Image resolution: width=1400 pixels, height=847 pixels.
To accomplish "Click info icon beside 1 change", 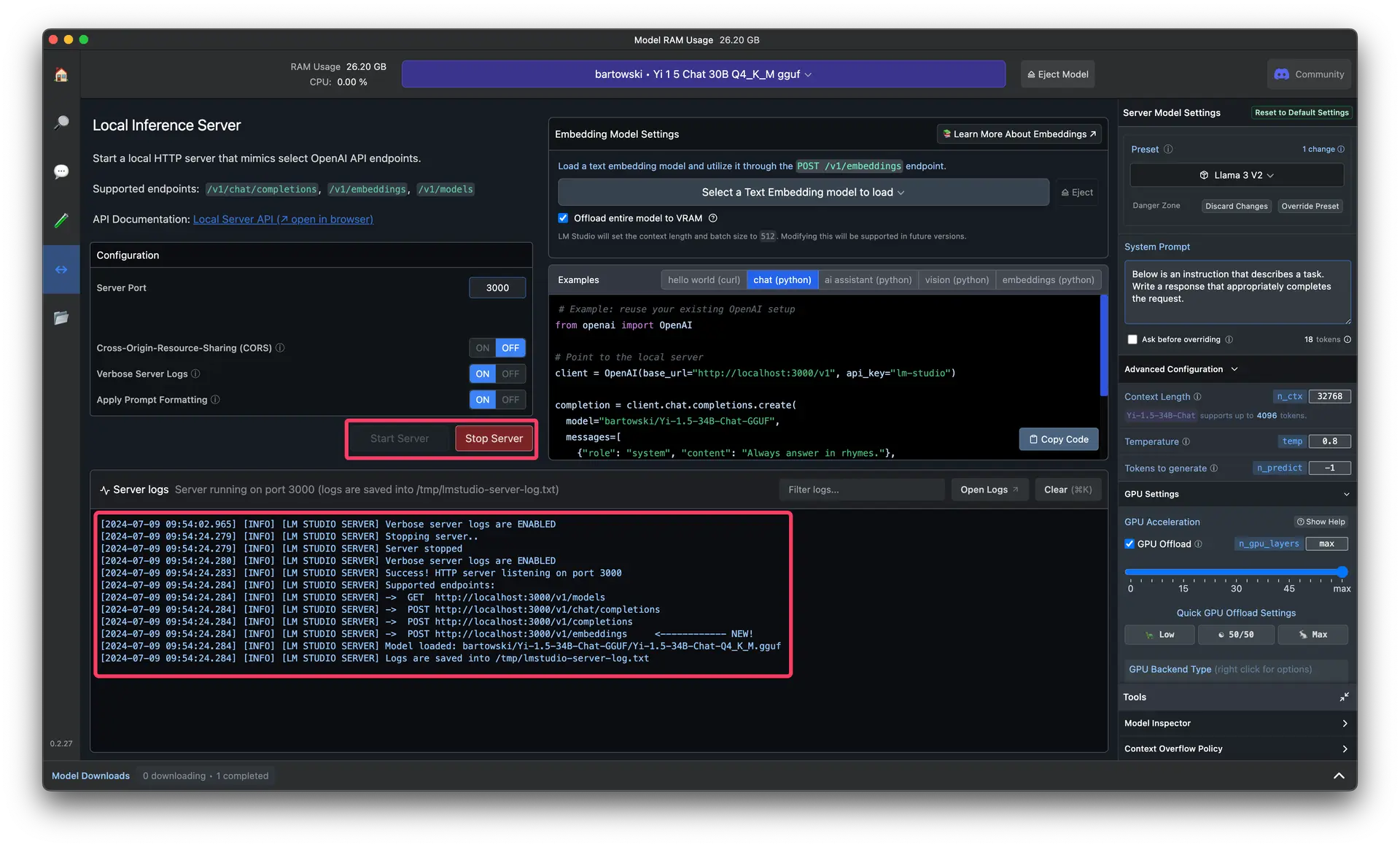I will click(1341, 150).
